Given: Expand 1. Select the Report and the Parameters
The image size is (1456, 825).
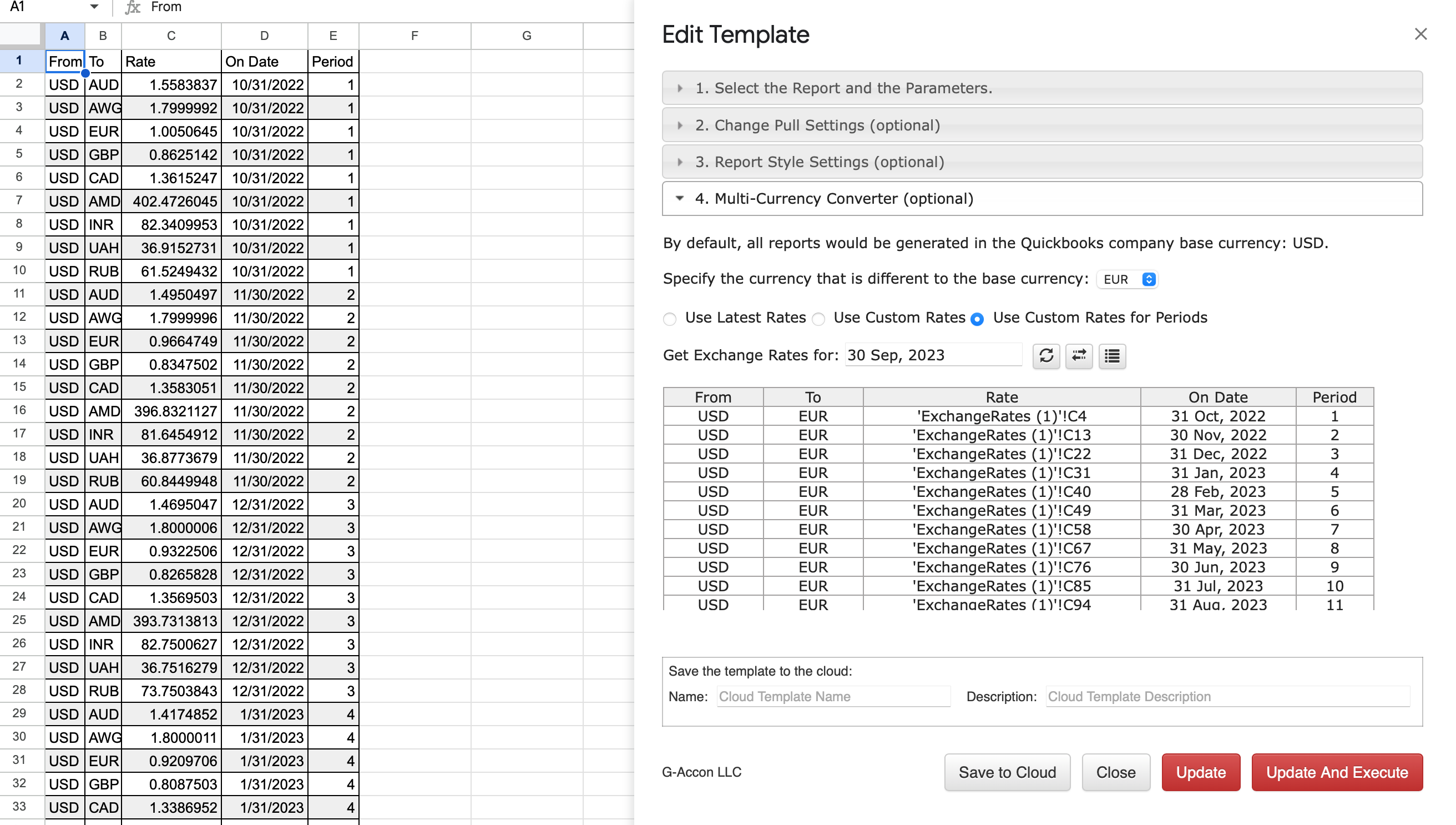Looking at the screenshot, I should (x=1042, y=88).
